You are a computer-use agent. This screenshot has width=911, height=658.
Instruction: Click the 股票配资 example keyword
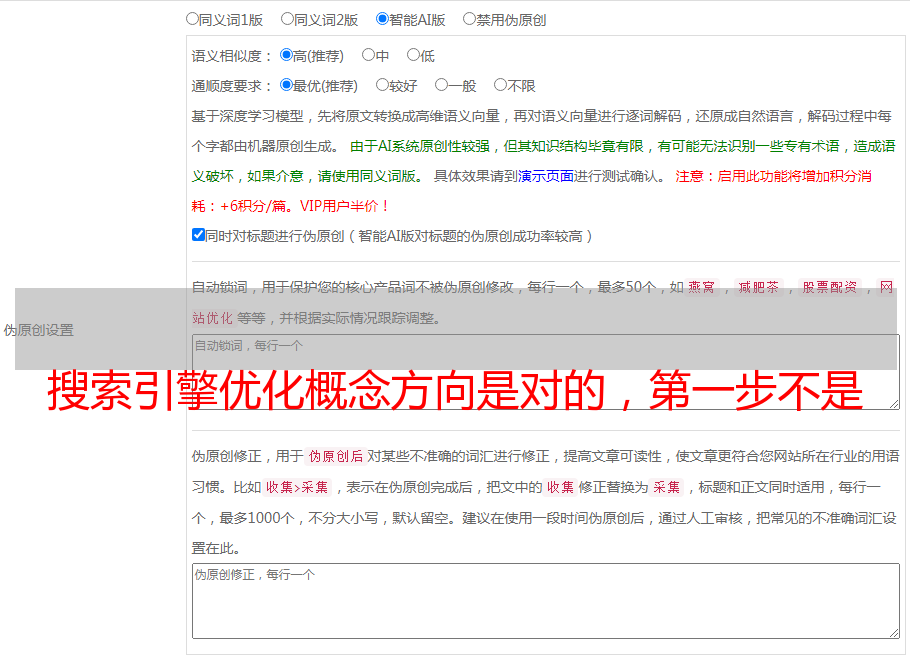(830, 287)
